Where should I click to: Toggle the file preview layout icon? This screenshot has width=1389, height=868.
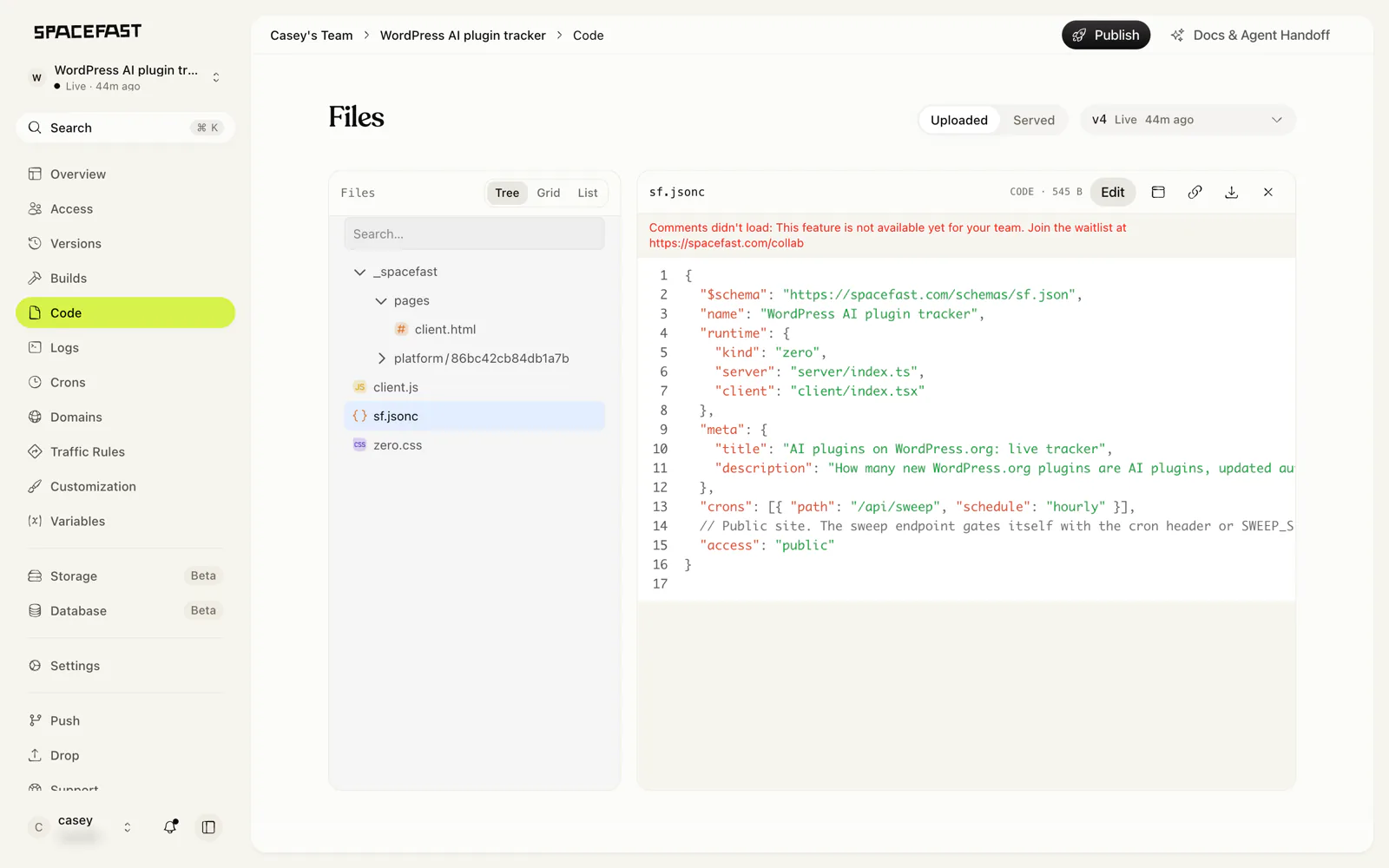1158,192
